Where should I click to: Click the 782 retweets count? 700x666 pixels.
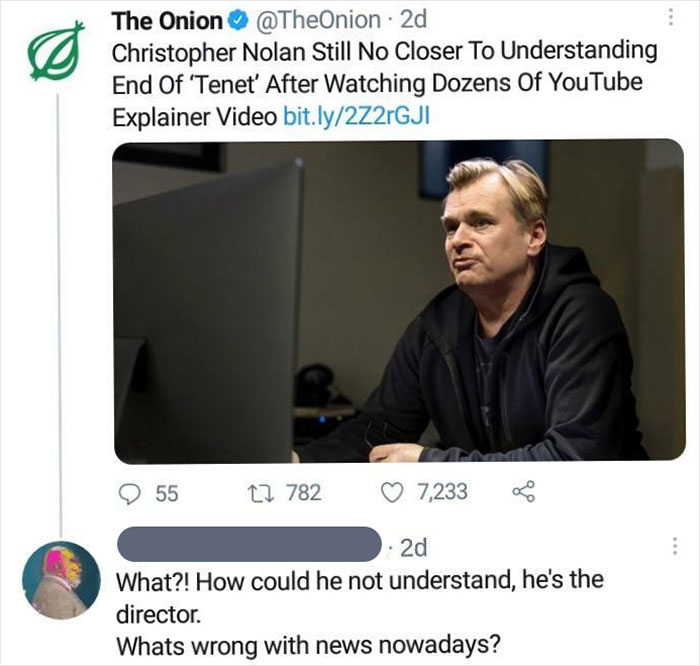pos(302,492)
